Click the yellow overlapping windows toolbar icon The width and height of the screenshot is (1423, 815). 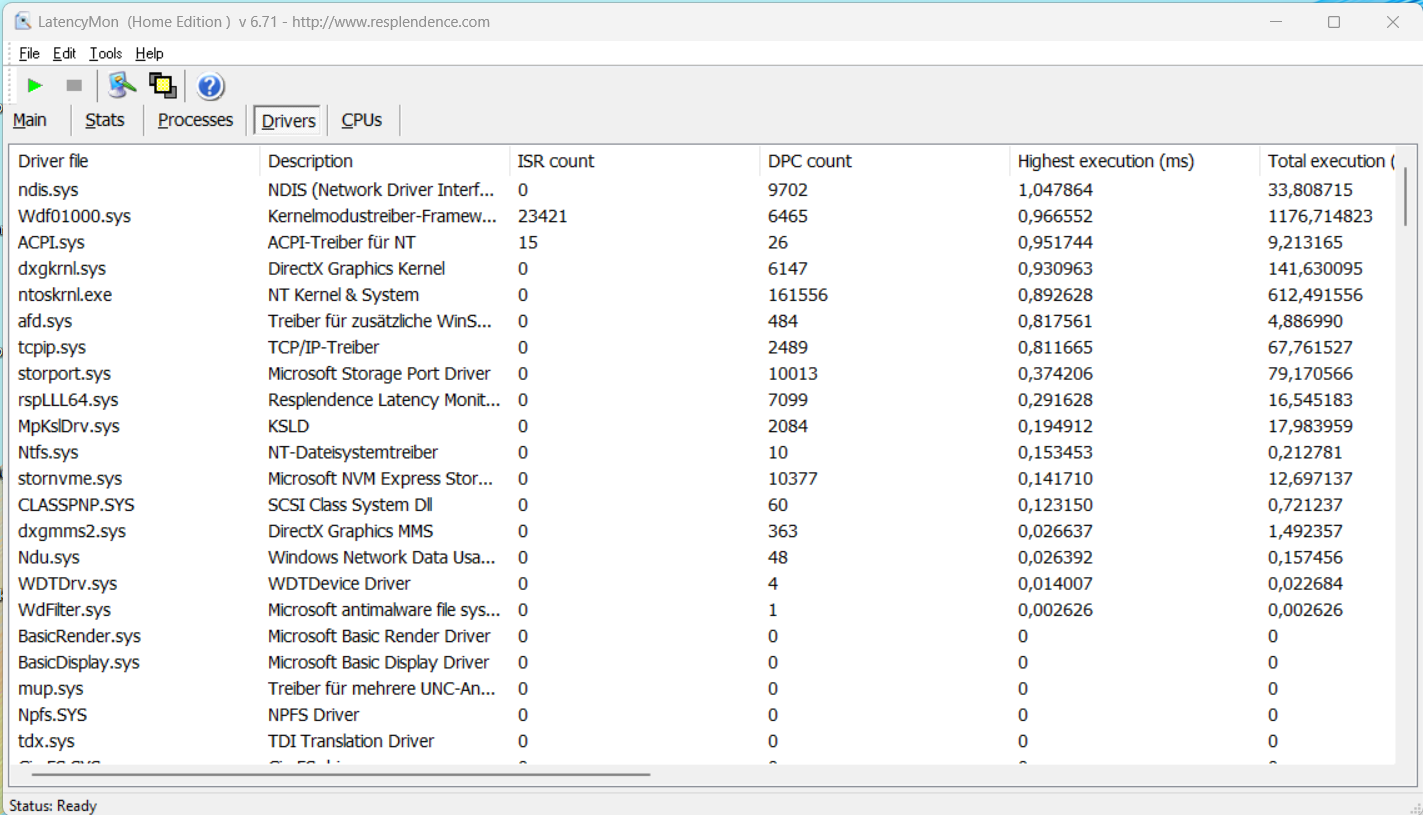(162, 86)
